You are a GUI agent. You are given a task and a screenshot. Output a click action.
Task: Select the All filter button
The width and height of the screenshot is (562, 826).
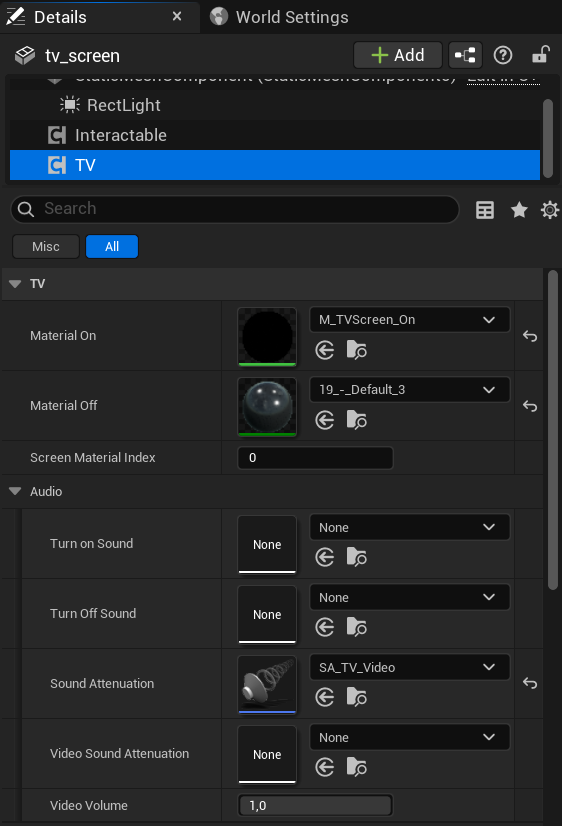tap(112, 247)
